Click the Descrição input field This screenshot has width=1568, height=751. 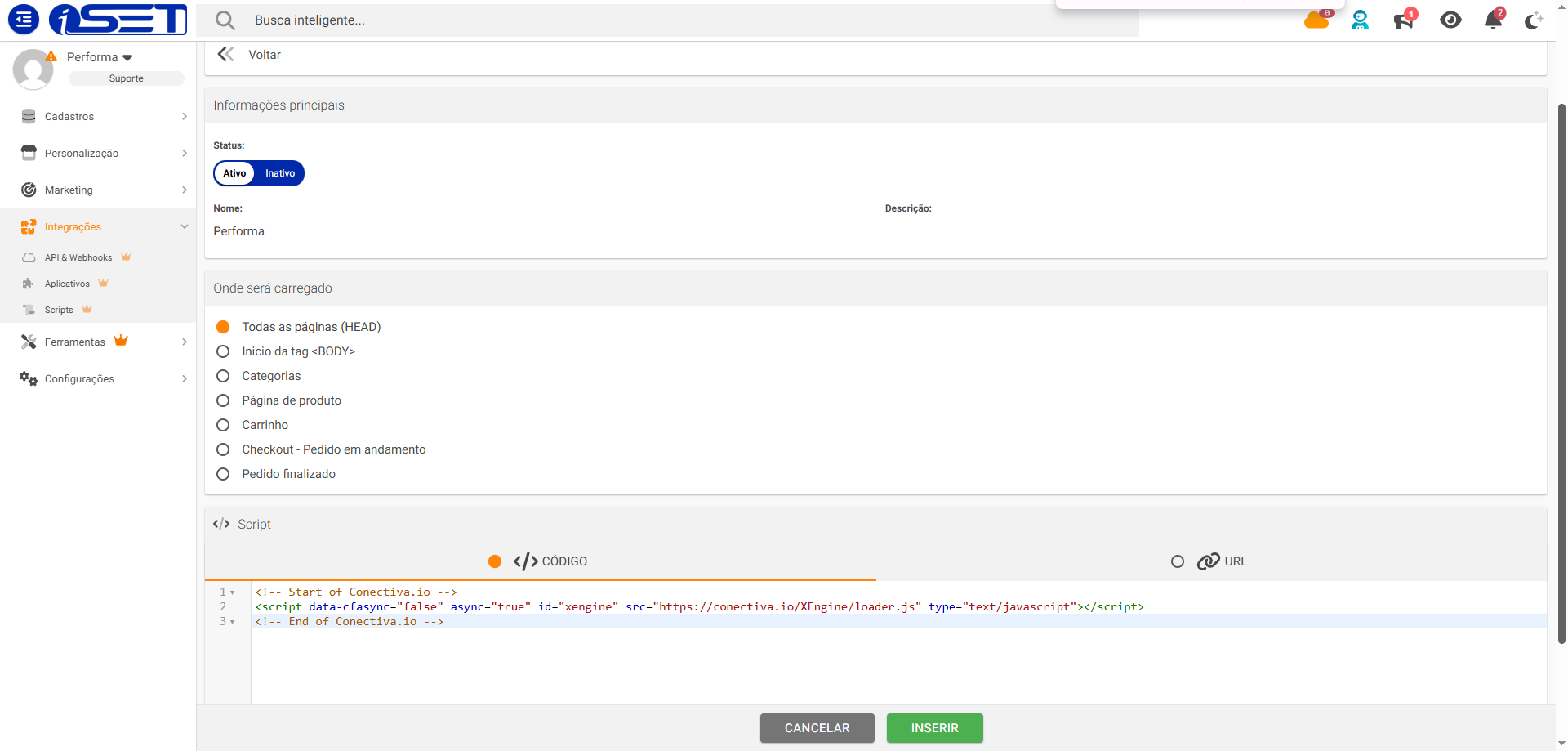[x=1210, y=233]
